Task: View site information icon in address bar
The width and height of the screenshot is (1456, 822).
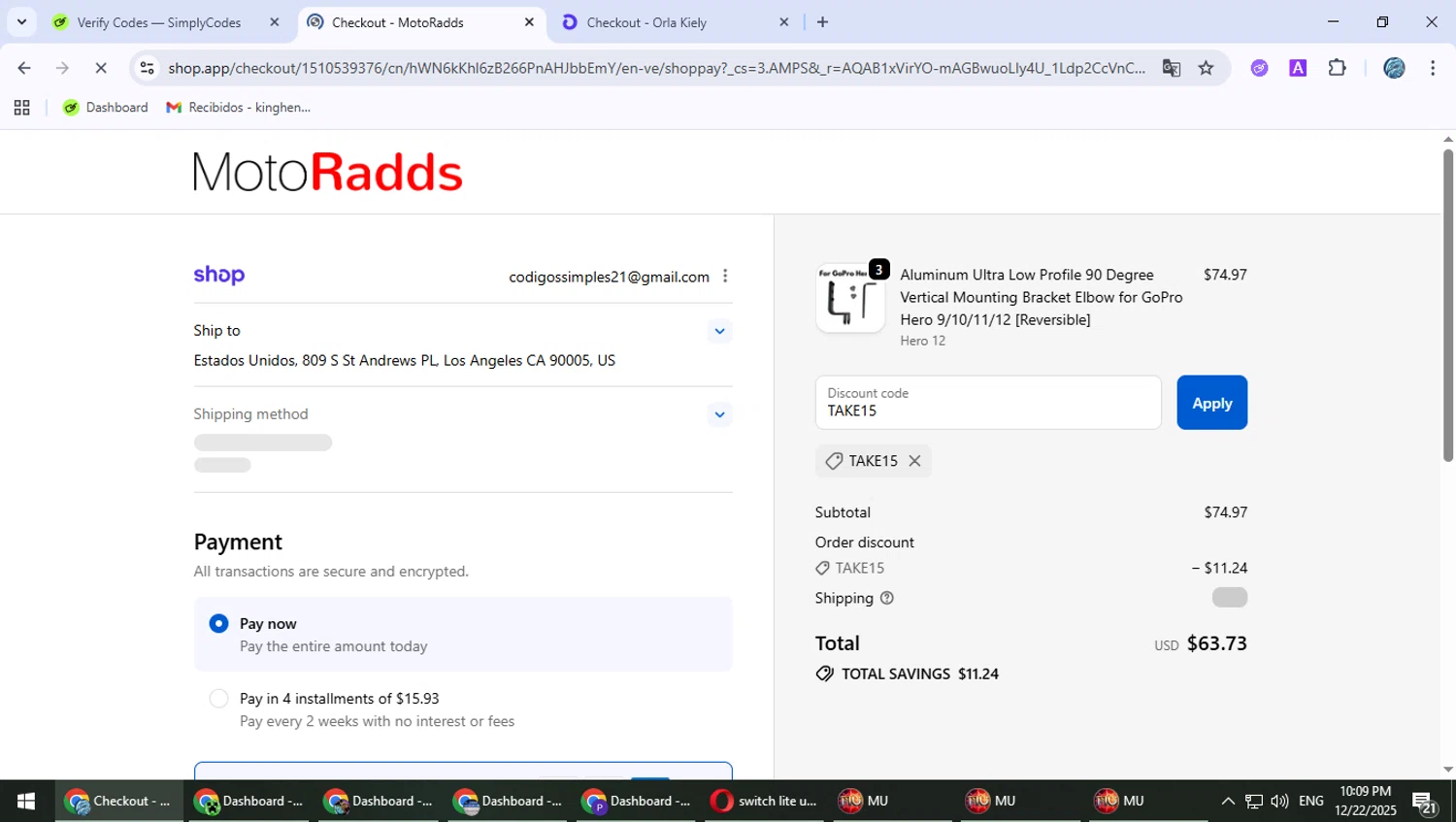Action: [x=147, y=68]
